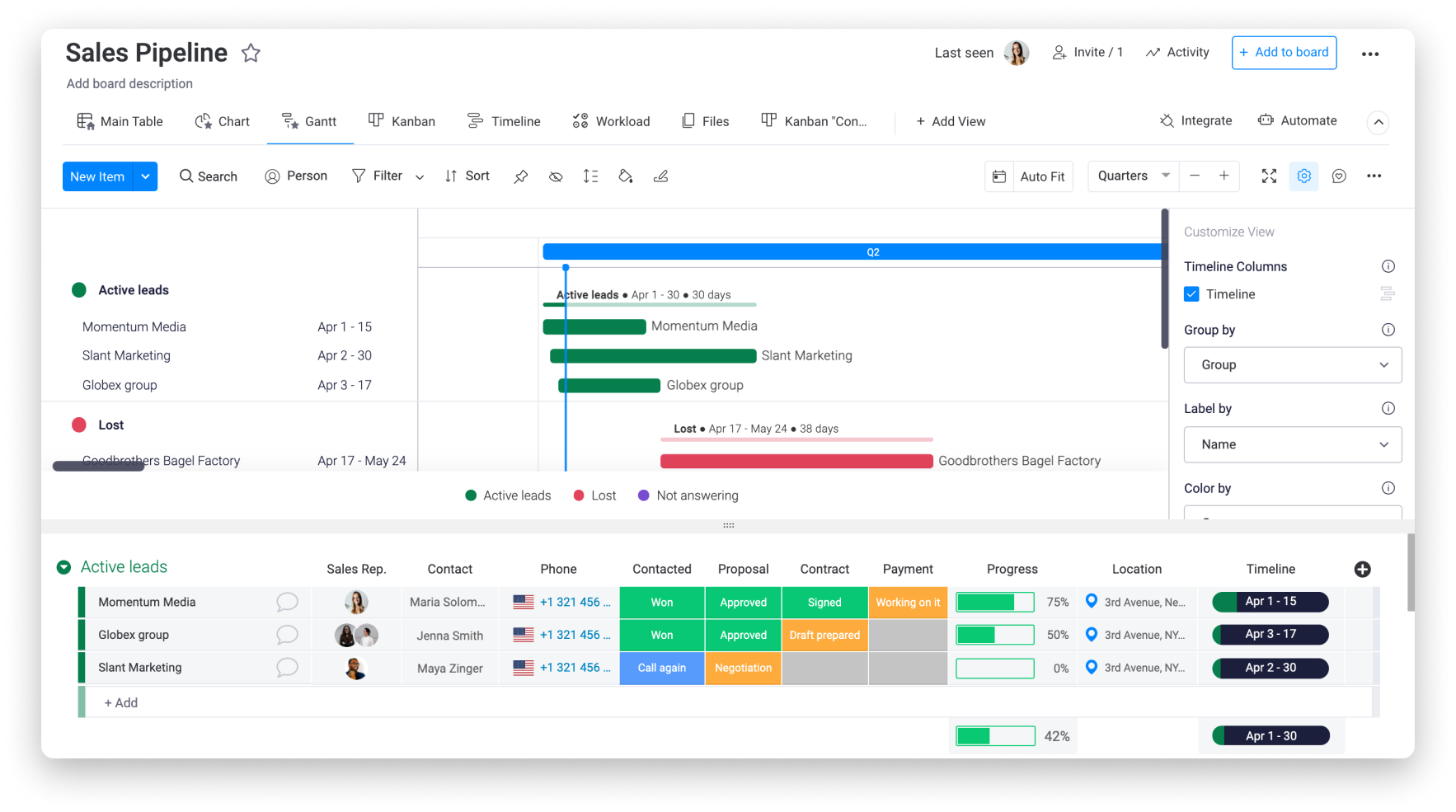Click the Last seen avatar
The image size is (1456, 812).
click(x=1017, y=53)
